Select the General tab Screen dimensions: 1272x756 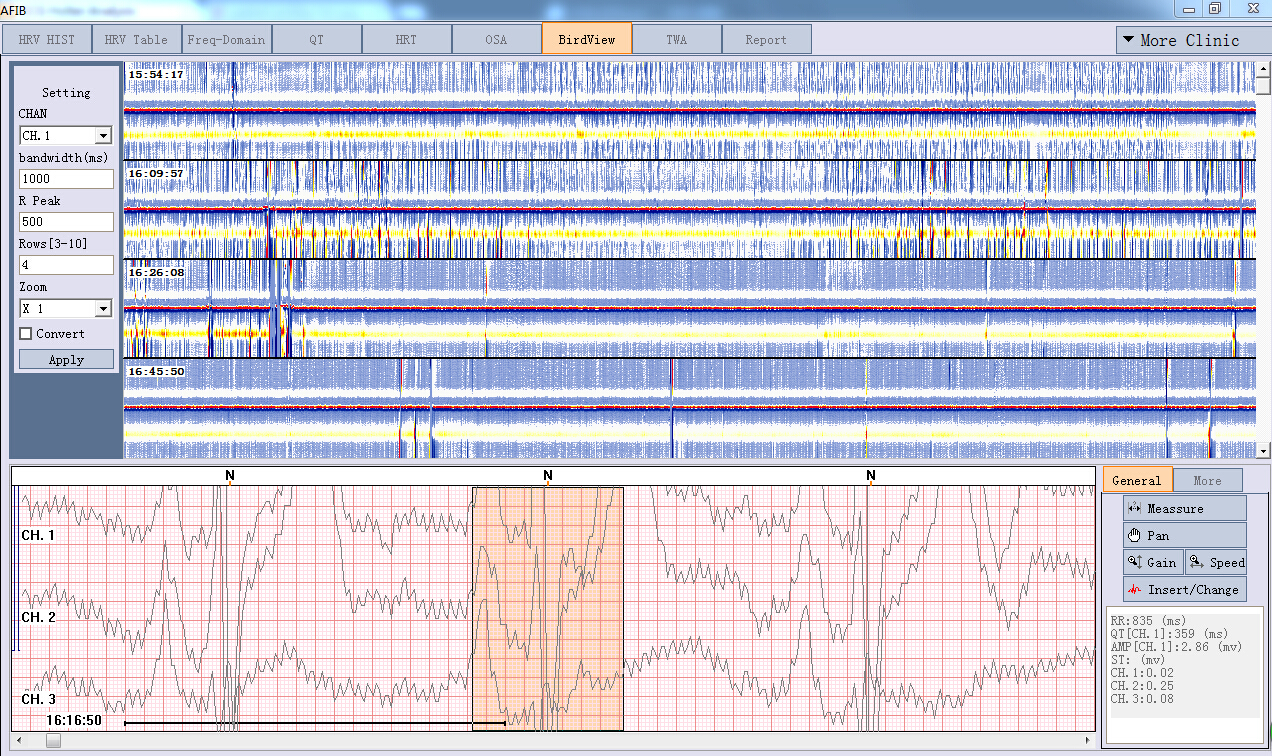click(x=1137, y=480)
